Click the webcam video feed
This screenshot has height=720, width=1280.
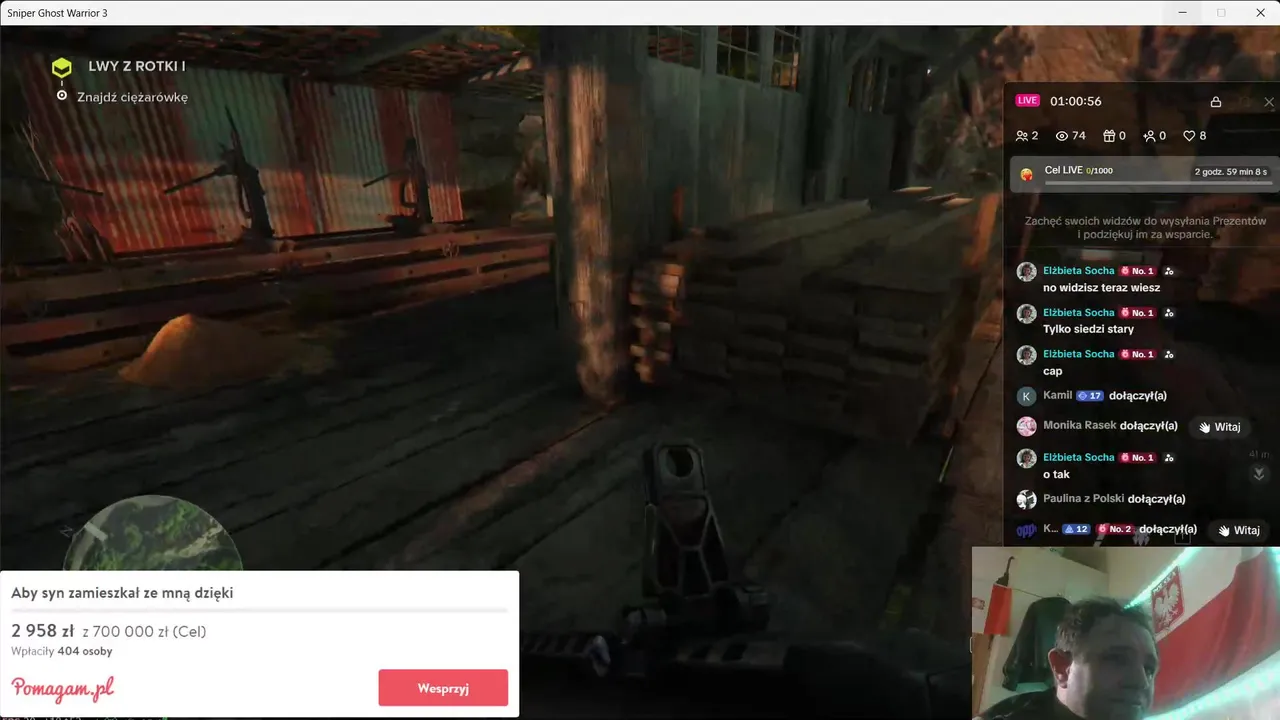click(1126, 632)
